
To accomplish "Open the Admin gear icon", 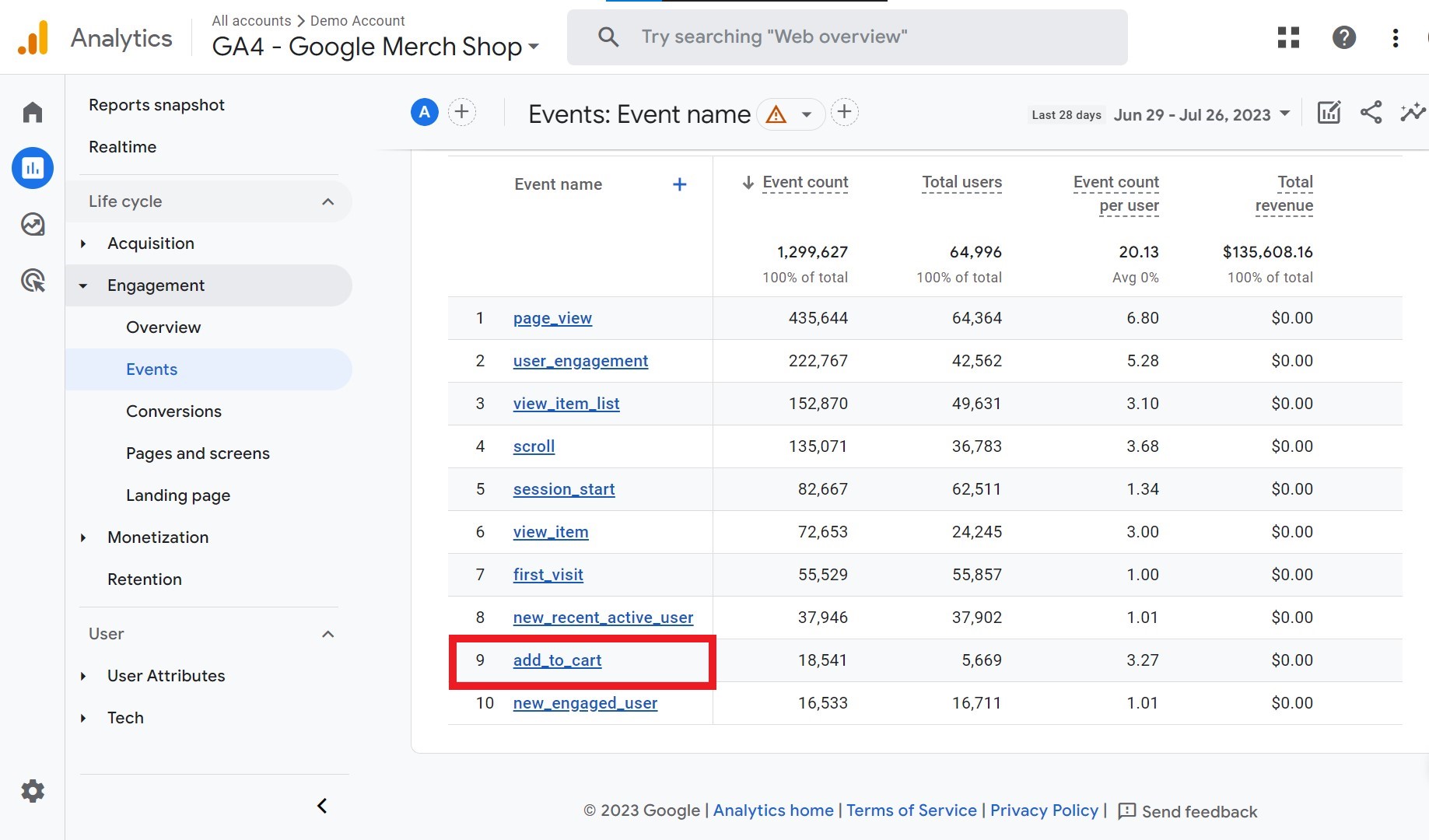I will point(33,791).
